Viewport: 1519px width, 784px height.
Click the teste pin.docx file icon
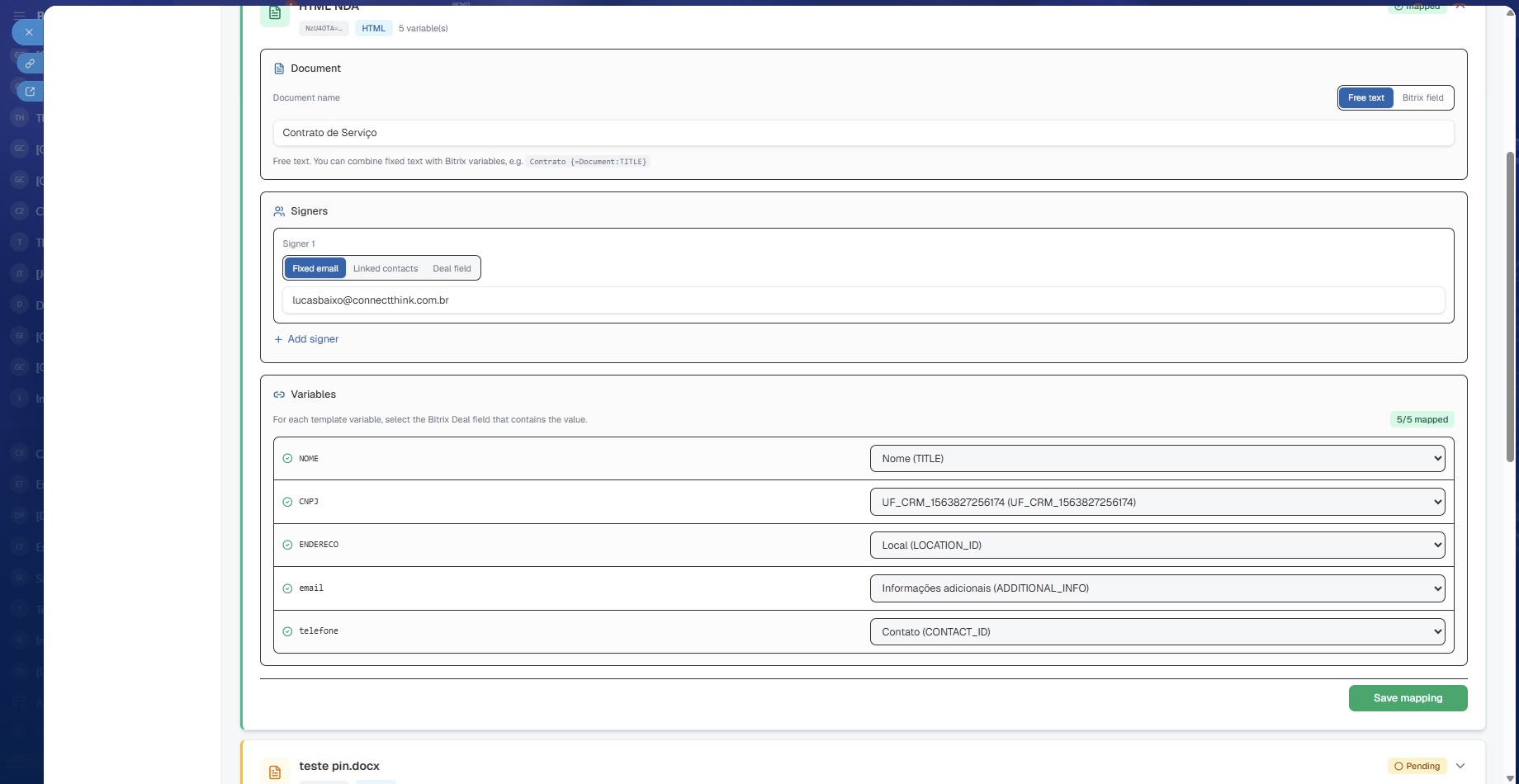275,772
